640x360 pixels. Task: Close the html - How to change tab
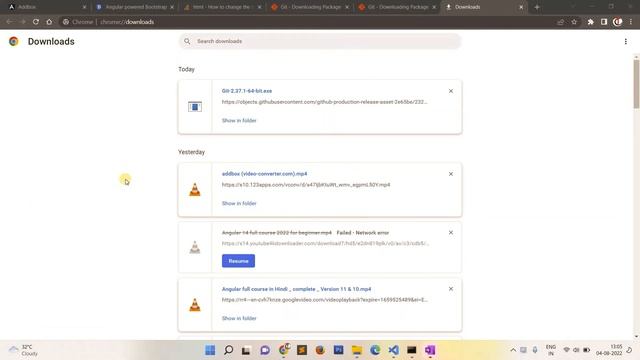[x=259, y=7]
